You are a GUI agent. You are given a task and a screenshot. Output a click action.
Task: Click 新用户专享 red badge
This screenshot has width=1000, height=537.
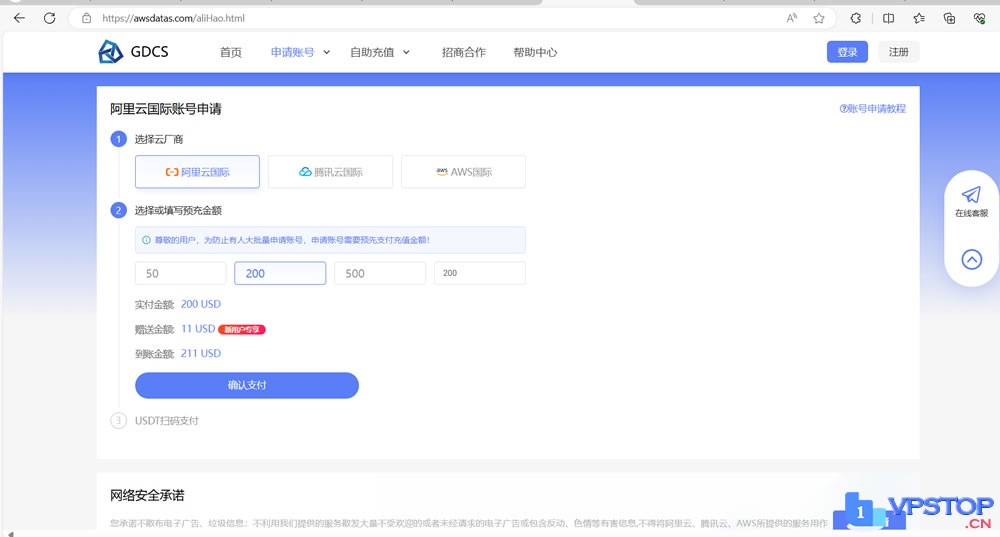click(242, 329)
